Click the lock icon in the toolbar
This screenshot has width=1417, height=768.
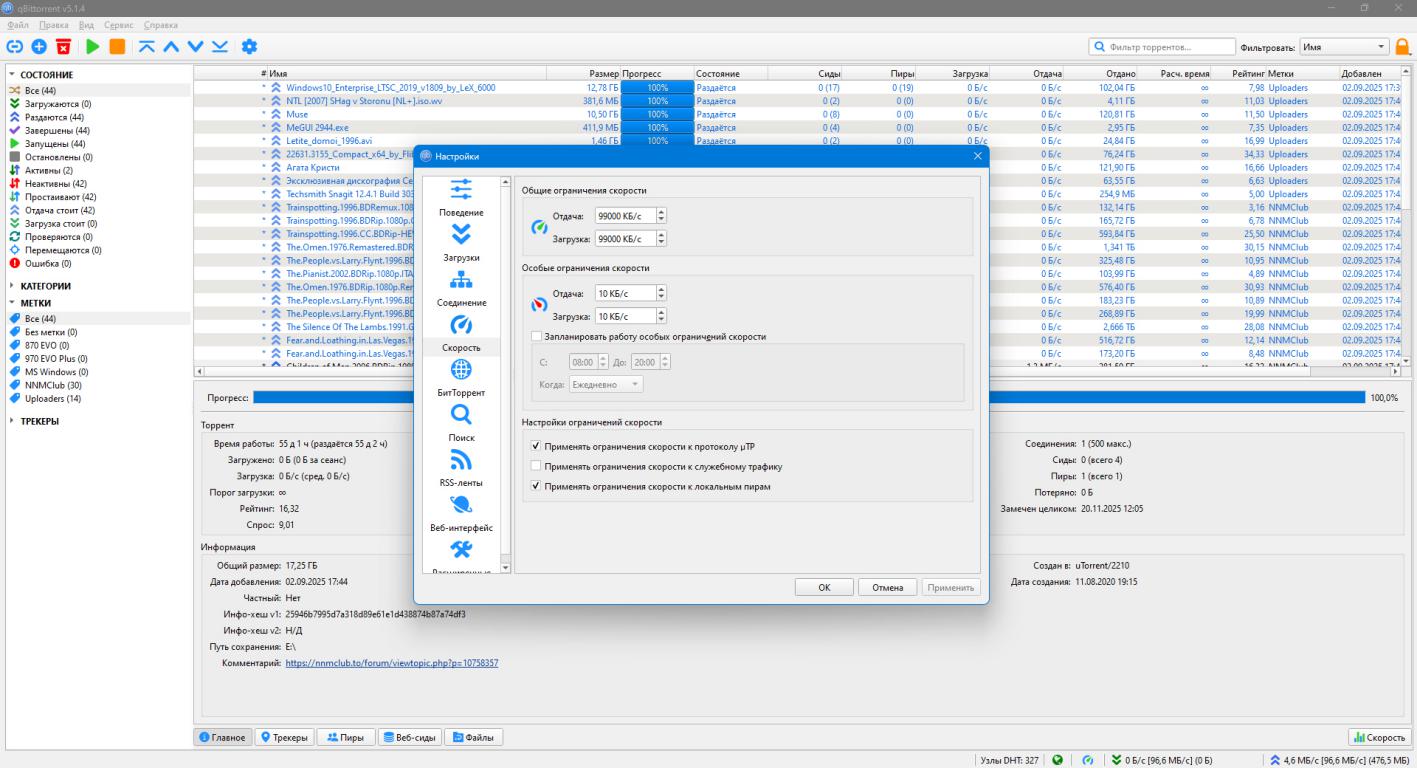[1402, 47]
